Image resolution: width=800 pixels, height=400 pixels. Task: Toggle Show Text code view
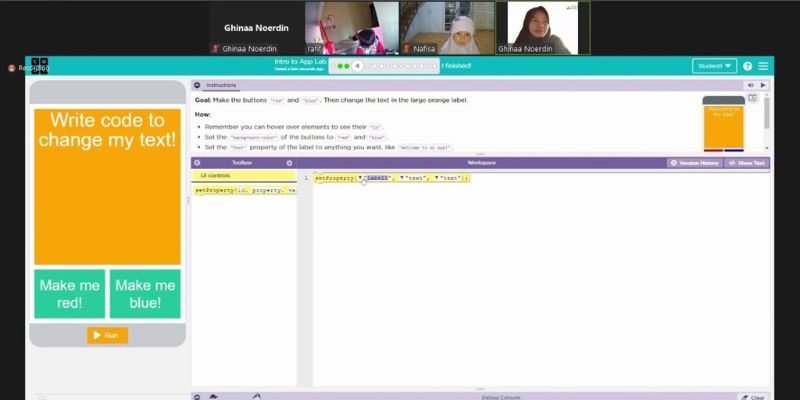click(x=746, y=162)
